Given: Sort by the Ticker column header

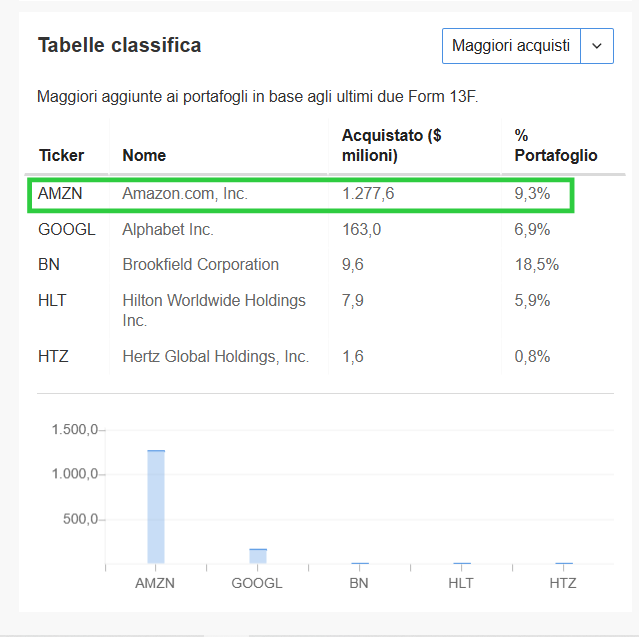Looking at the screenshot, I should [x=62, y=155].
